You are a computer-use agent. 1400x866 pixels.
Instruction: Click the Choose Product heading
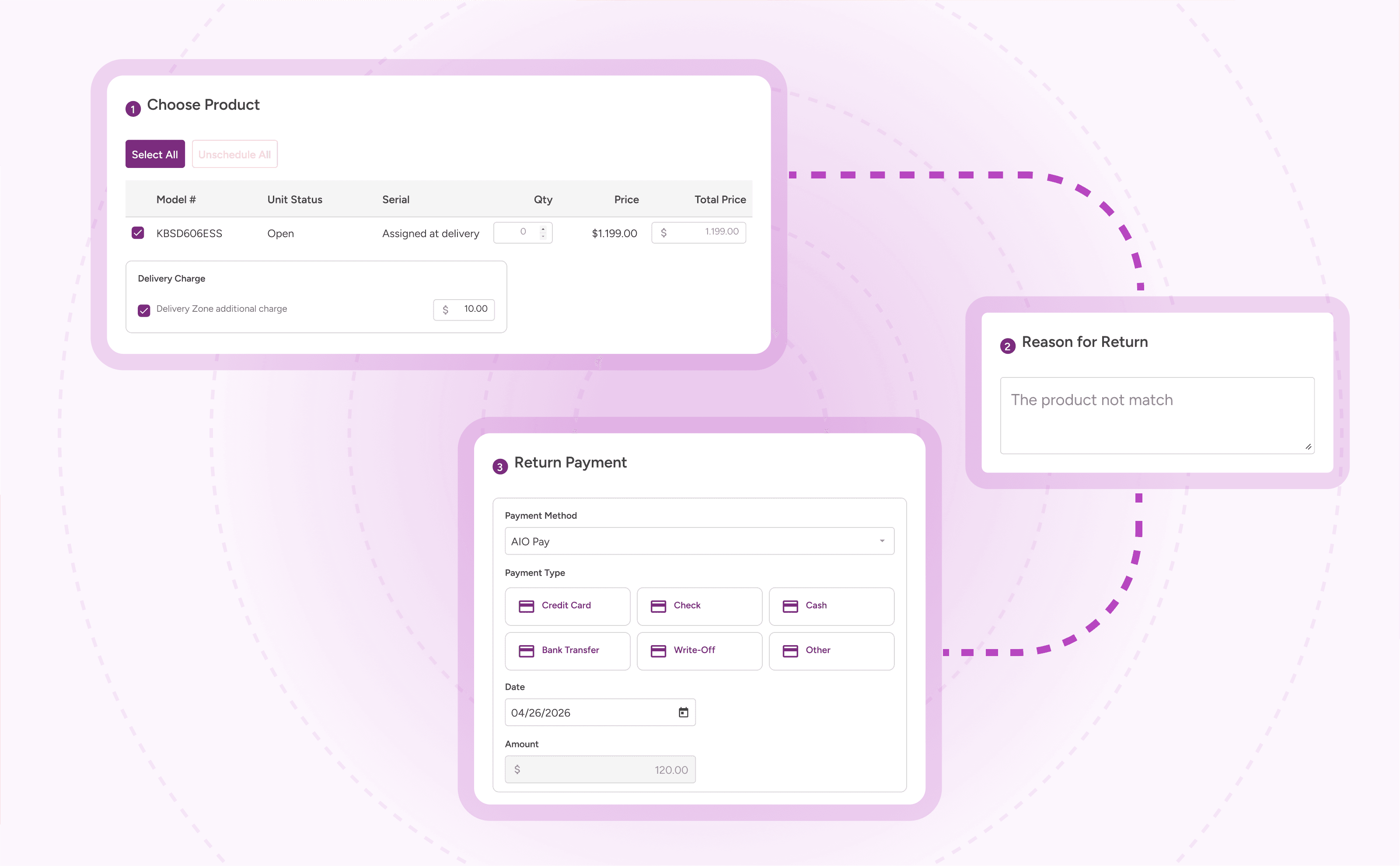(203, 105)
